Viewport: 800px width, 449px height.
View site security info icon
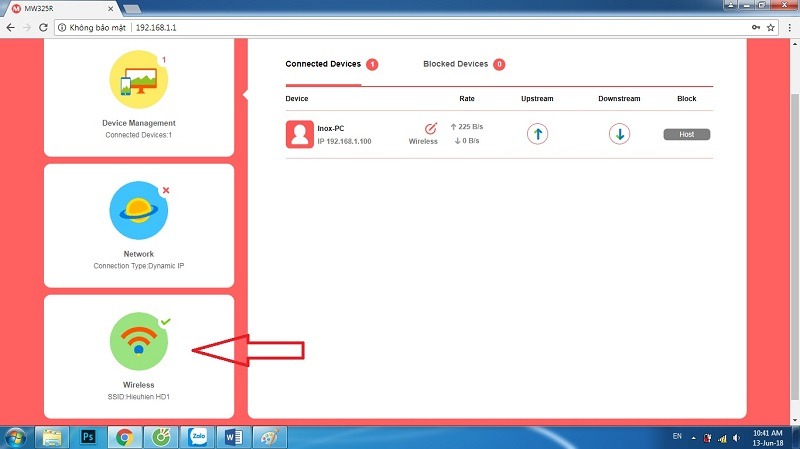click(62, 28)
